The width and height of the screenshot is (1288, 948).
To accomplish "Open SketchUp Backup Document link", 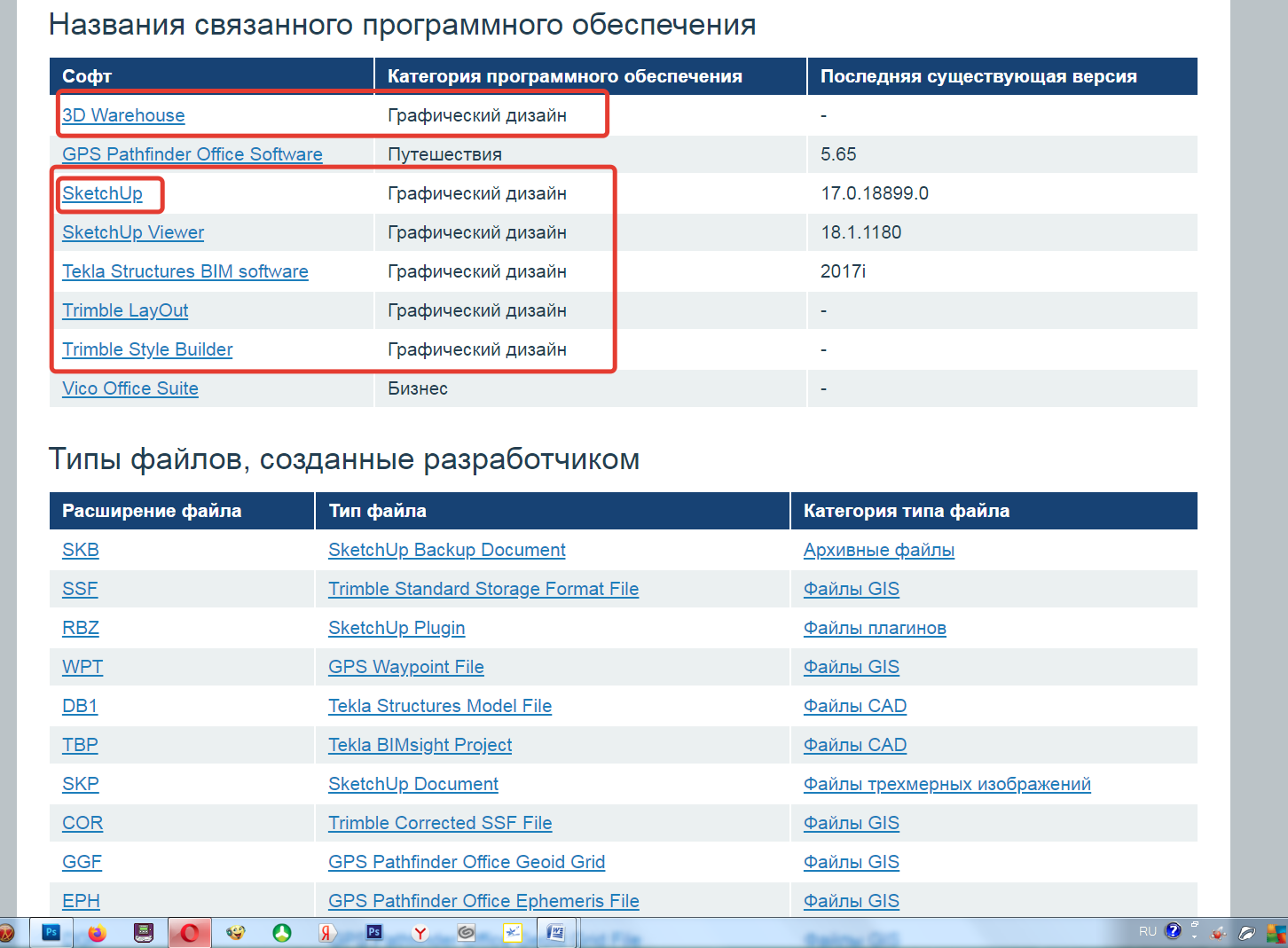I will click(447, 550).
